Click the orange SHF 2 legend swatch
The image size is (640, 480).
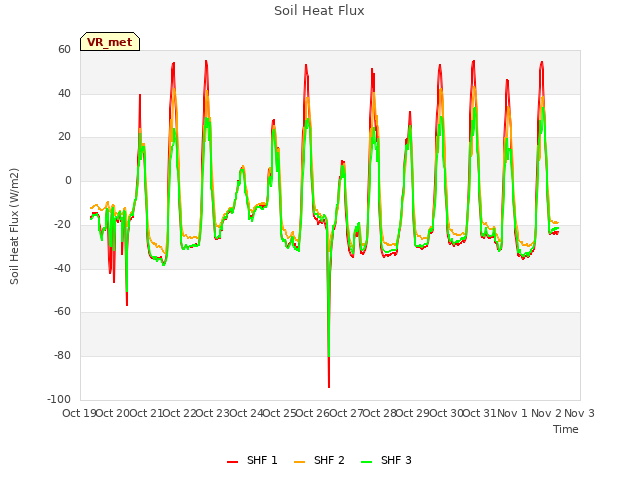pos(299,462)
